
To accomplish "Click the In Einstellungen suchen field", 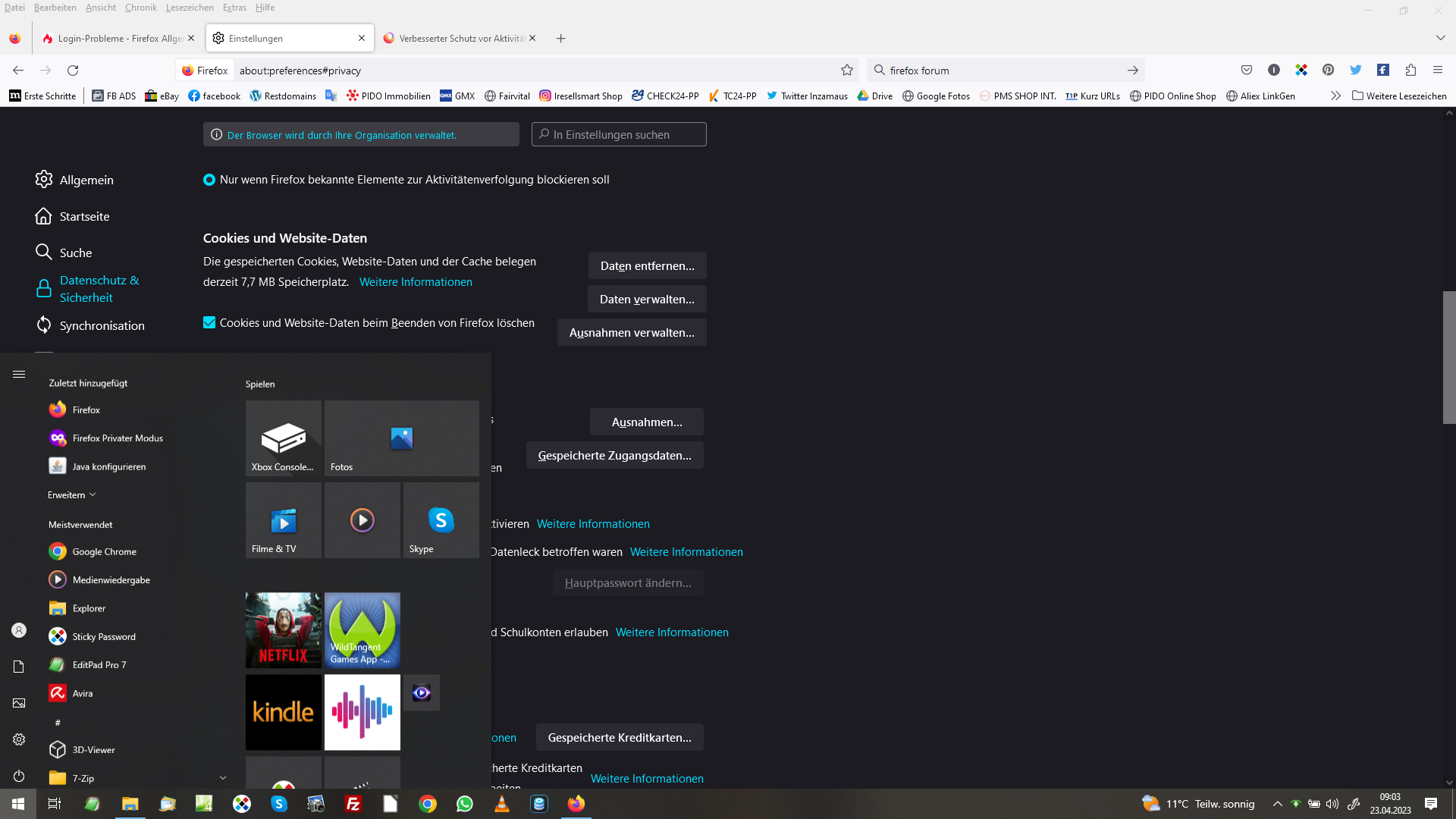I will click(x=619, y=135).
